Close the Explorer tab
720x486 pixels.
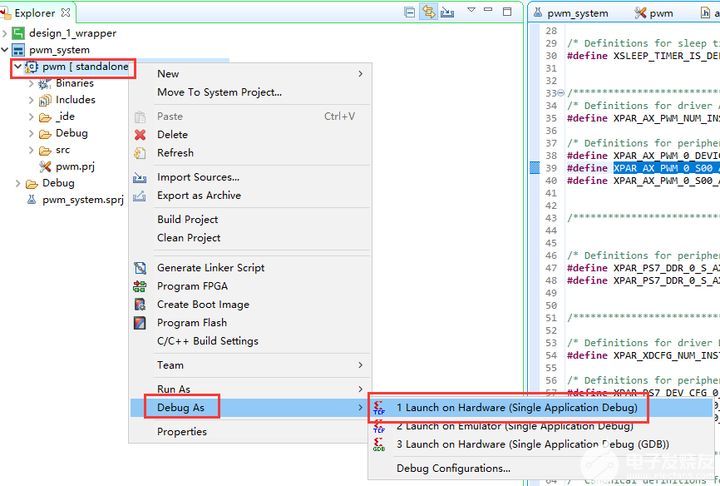(66, 12)
